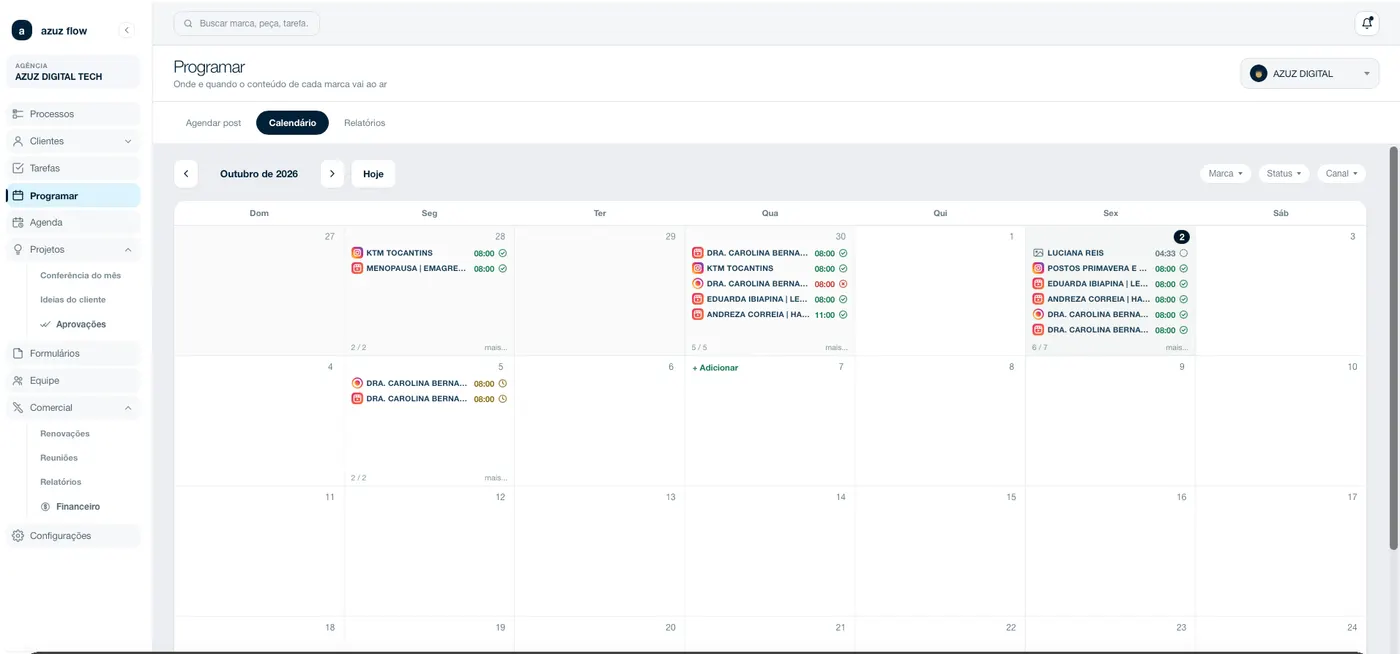Open the ANDREZA CORREIA 11:00 post
The image size is (1400, 654).
point(770,315)
